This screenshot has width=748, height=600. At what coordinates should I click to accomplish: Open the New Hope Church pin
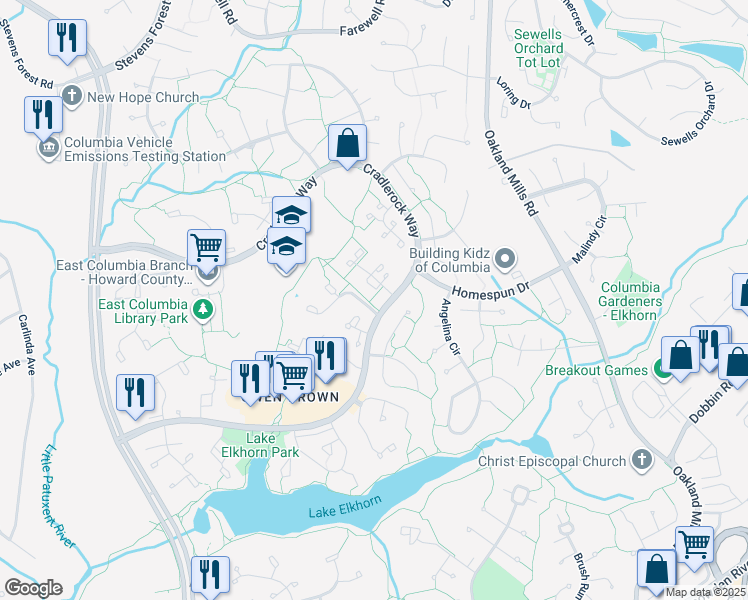click(72, 97)
